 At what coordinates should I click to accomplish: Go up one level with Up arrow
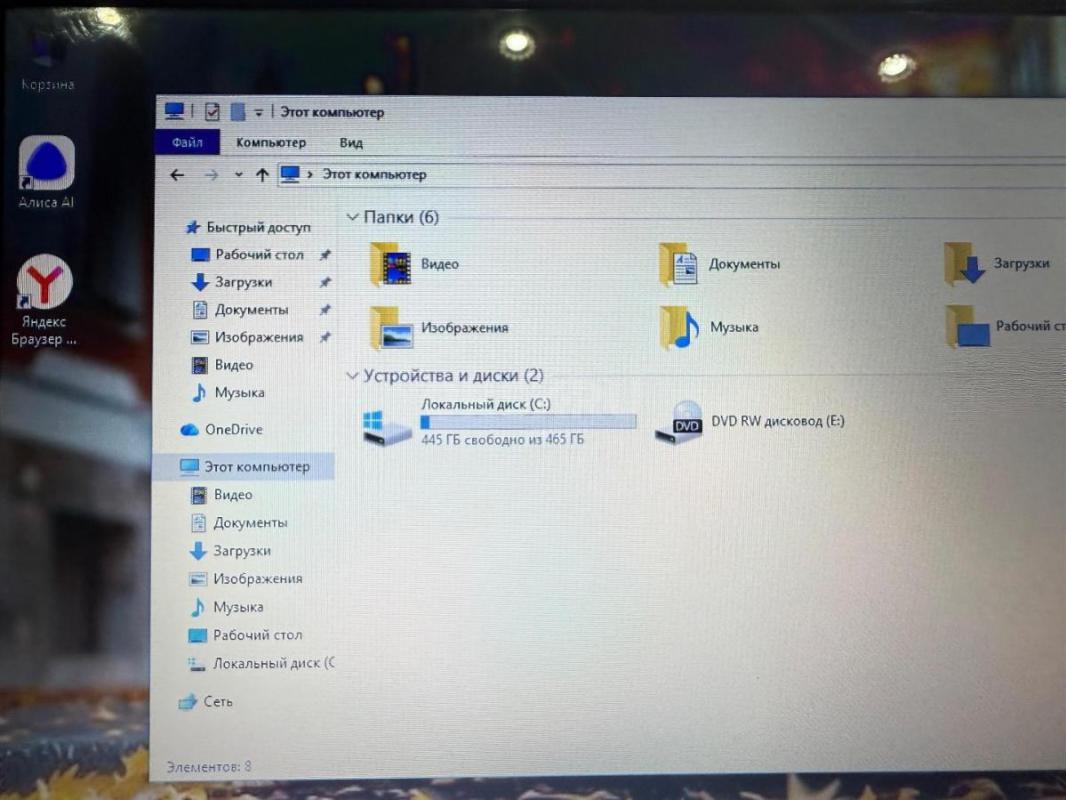(x=262, y=175)
